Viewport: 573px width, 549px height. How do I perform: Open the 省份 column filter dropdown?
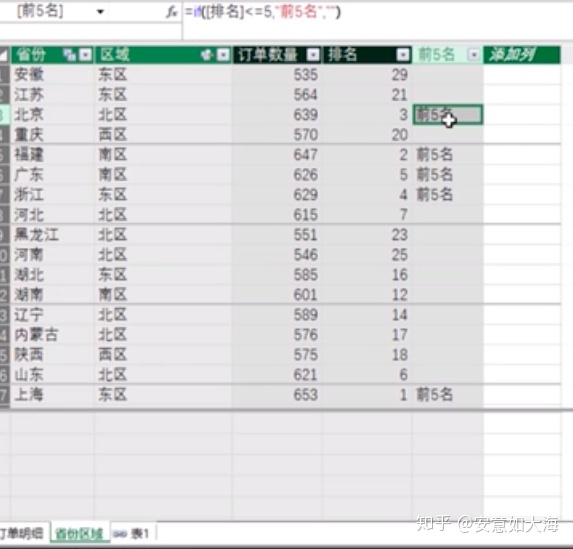point(86,55)
